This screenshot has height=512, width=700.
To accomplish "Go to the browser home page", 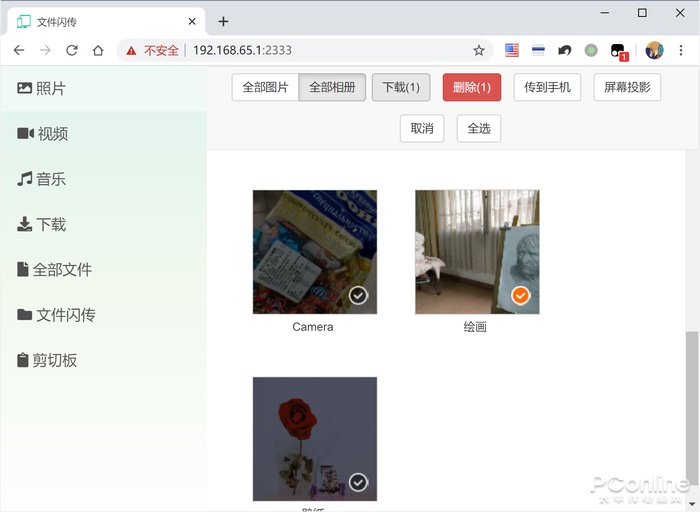I will coord(98,50).
